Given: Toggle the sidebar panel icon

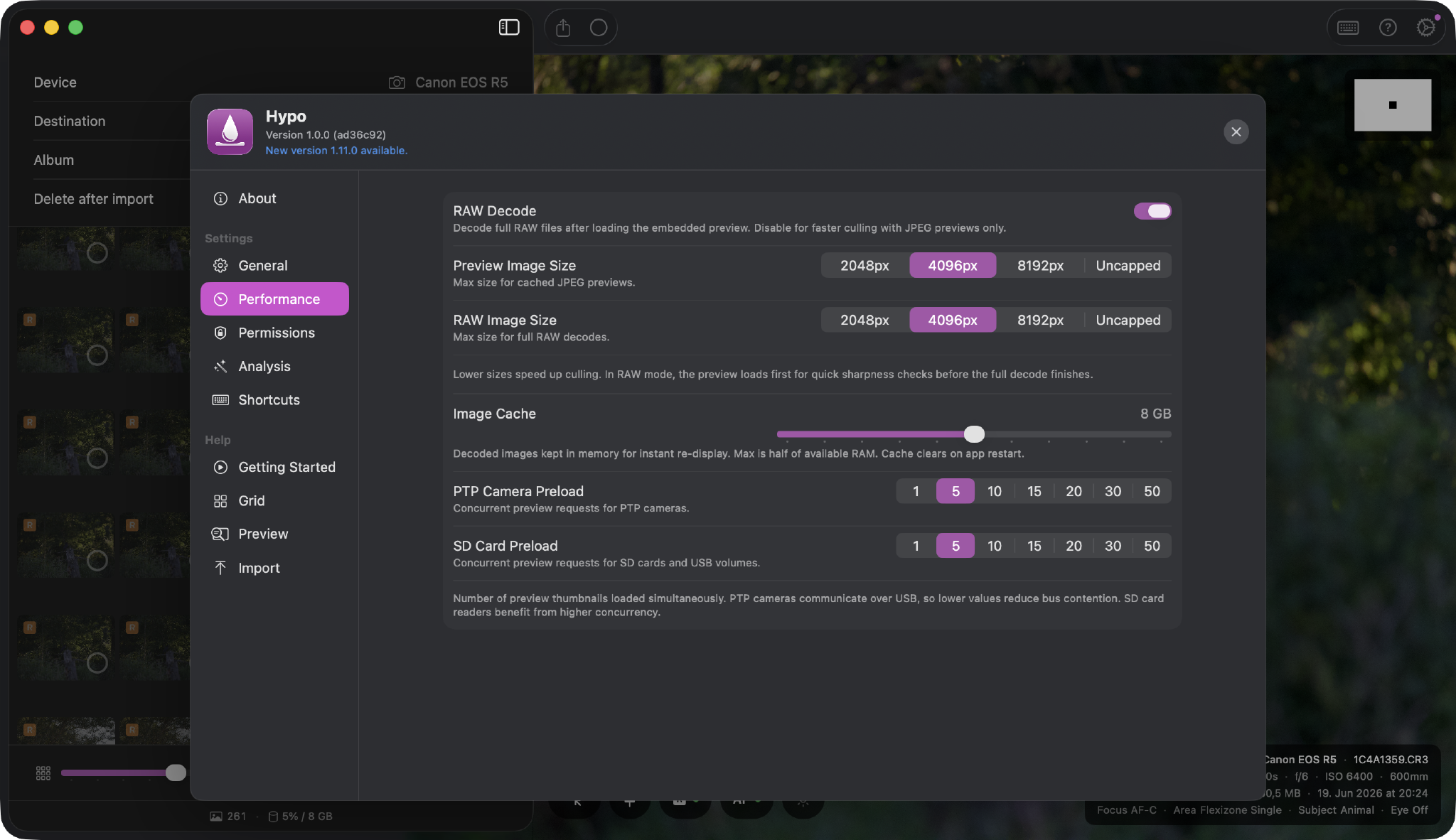Looking at the screenshot, I should (x=509, y=27).
